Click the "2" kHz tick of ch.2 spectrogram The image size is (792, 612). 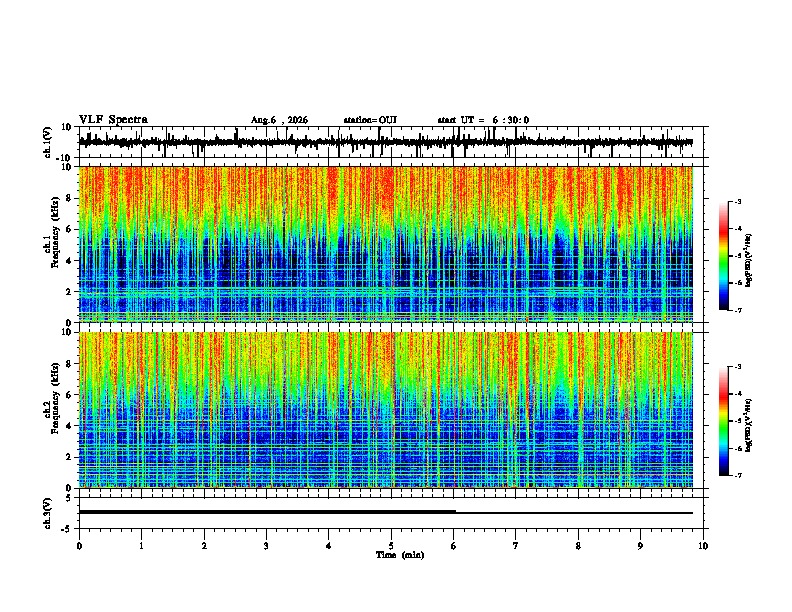pos(69,457)
